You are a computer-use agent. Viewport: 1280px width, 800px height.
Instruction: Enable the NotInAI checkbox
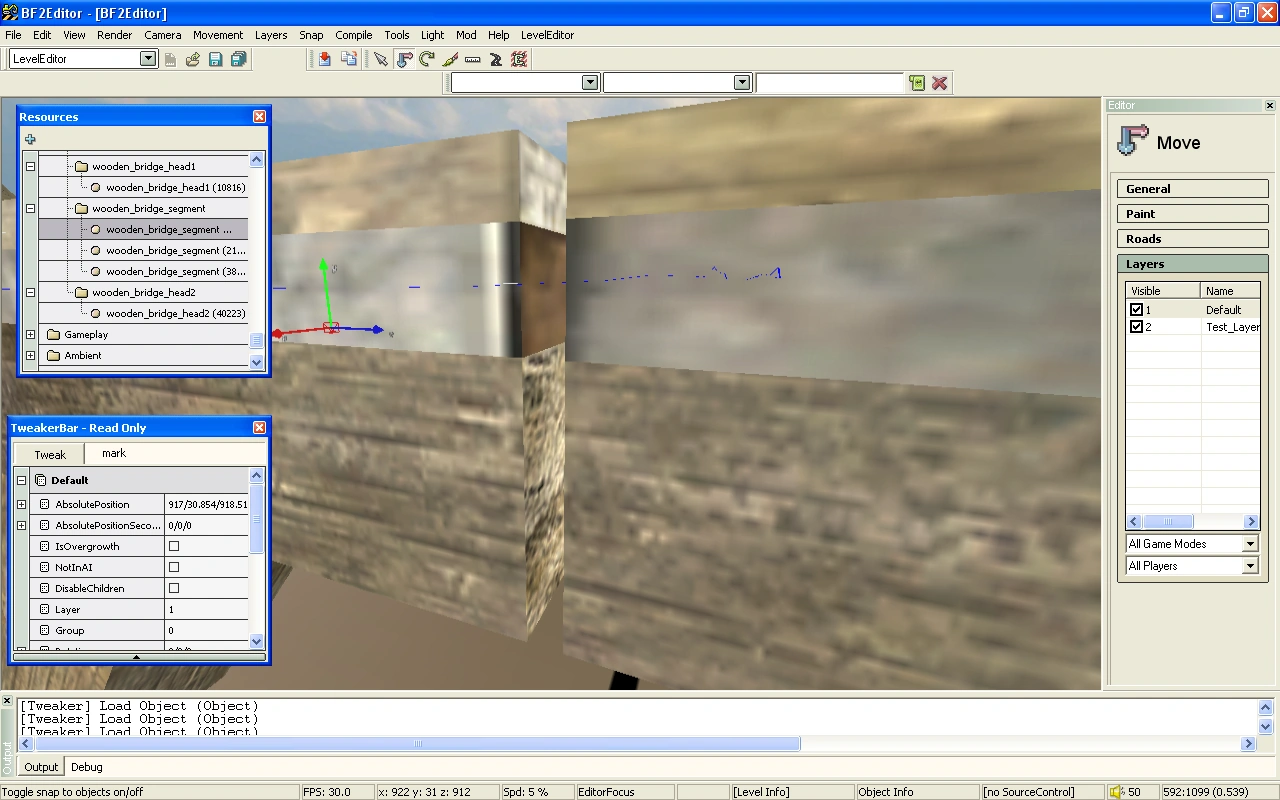click(x=174, y=567)
